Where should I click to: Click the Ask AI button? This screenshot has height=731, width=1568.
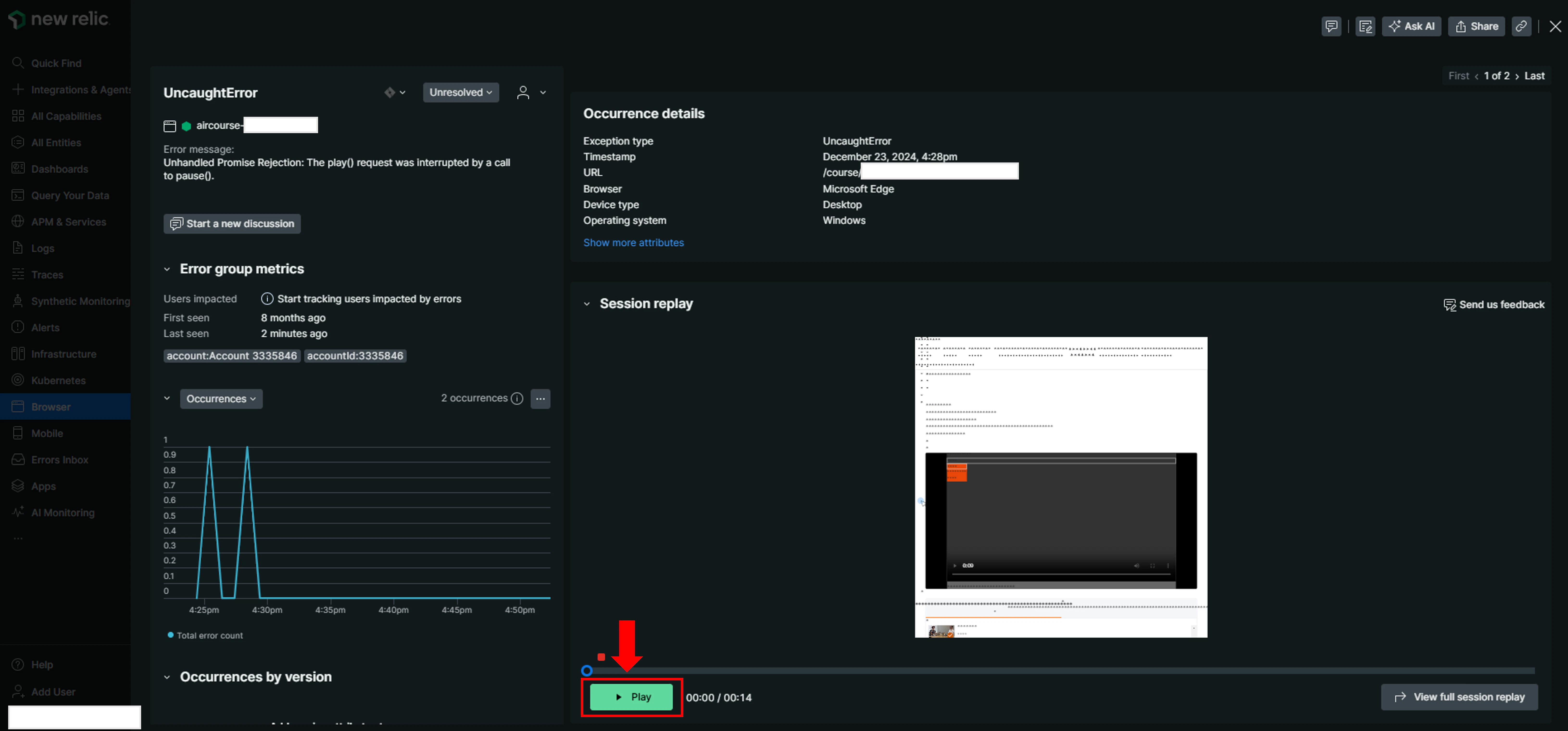1411,26
